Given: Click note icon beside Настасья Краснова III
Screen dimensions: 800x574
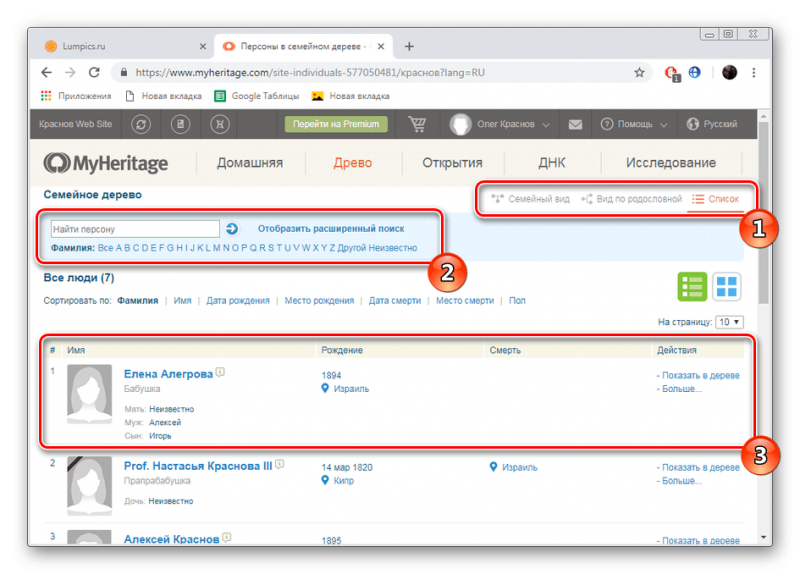Looking at the screenshot, I should point(280,464).
